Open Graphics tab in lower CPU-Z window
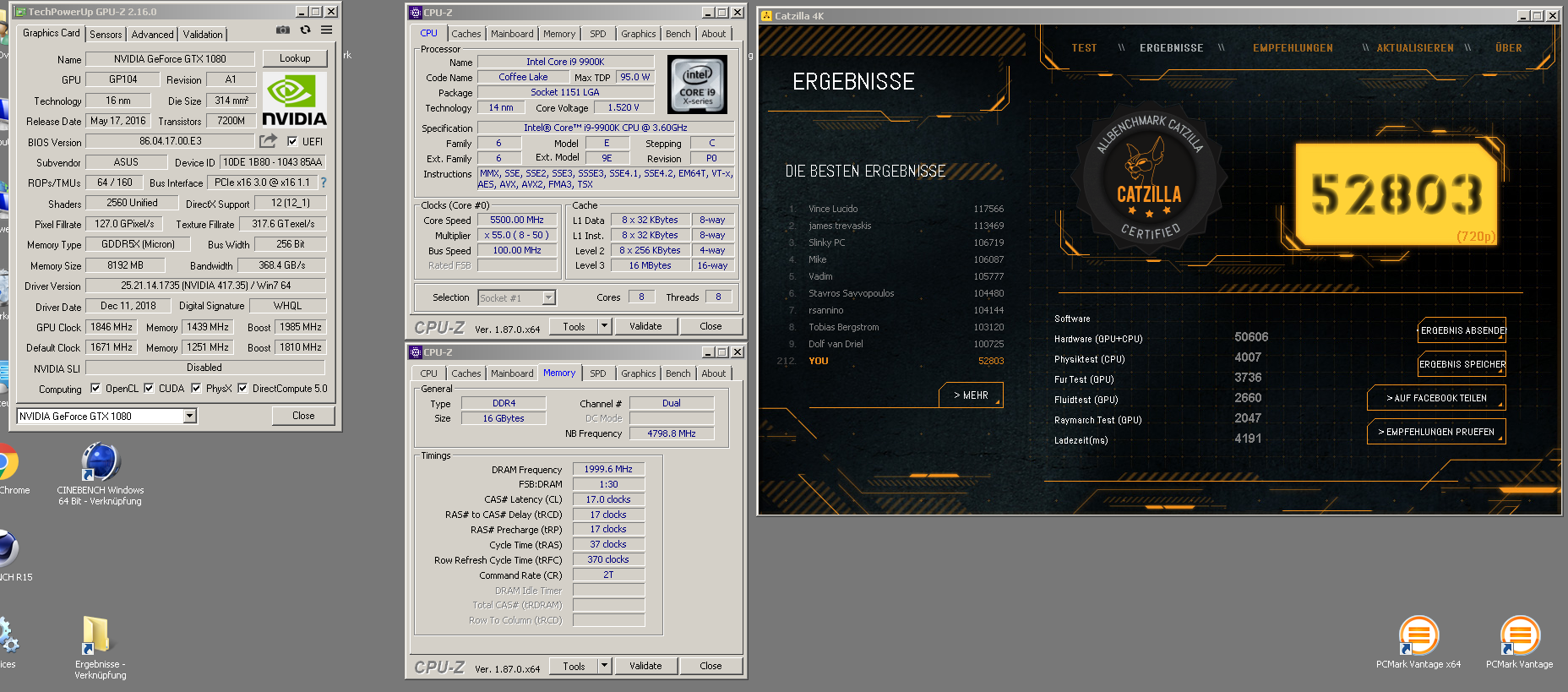This screenshot has width=1568, height=692. point(638,373)
